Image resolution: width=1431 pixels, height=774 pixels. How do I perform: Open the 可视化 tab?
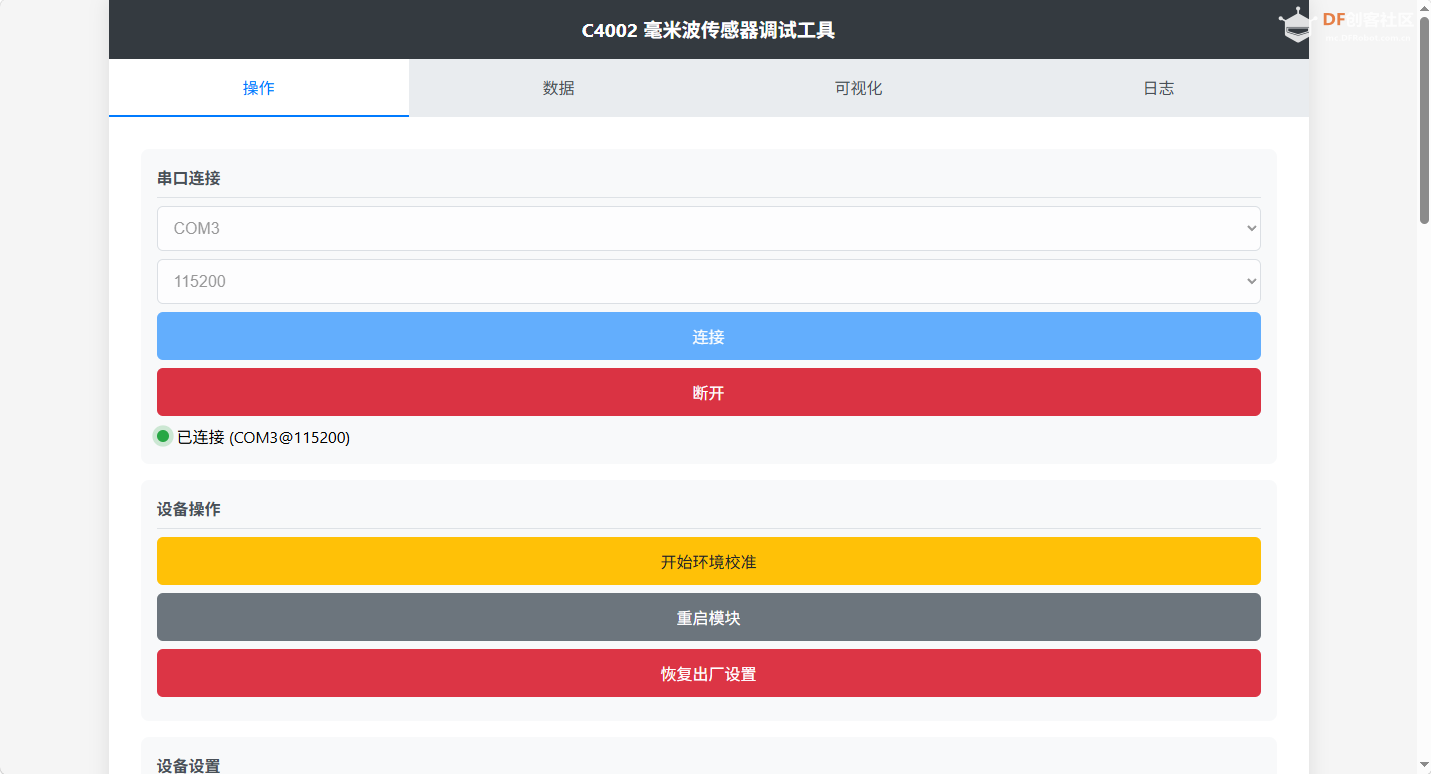(x=859, y=88)
